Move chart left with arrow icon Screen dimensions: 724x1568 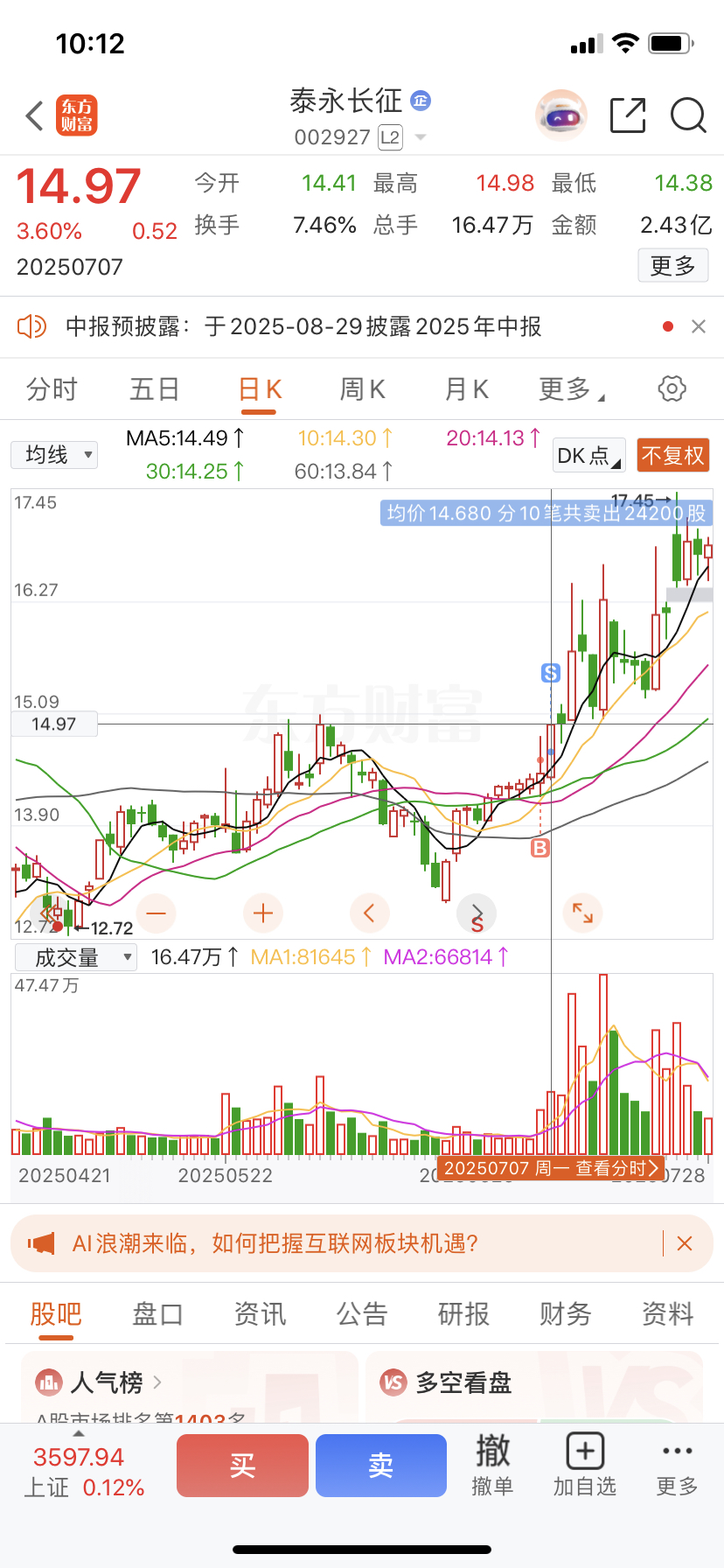(369, 913)
